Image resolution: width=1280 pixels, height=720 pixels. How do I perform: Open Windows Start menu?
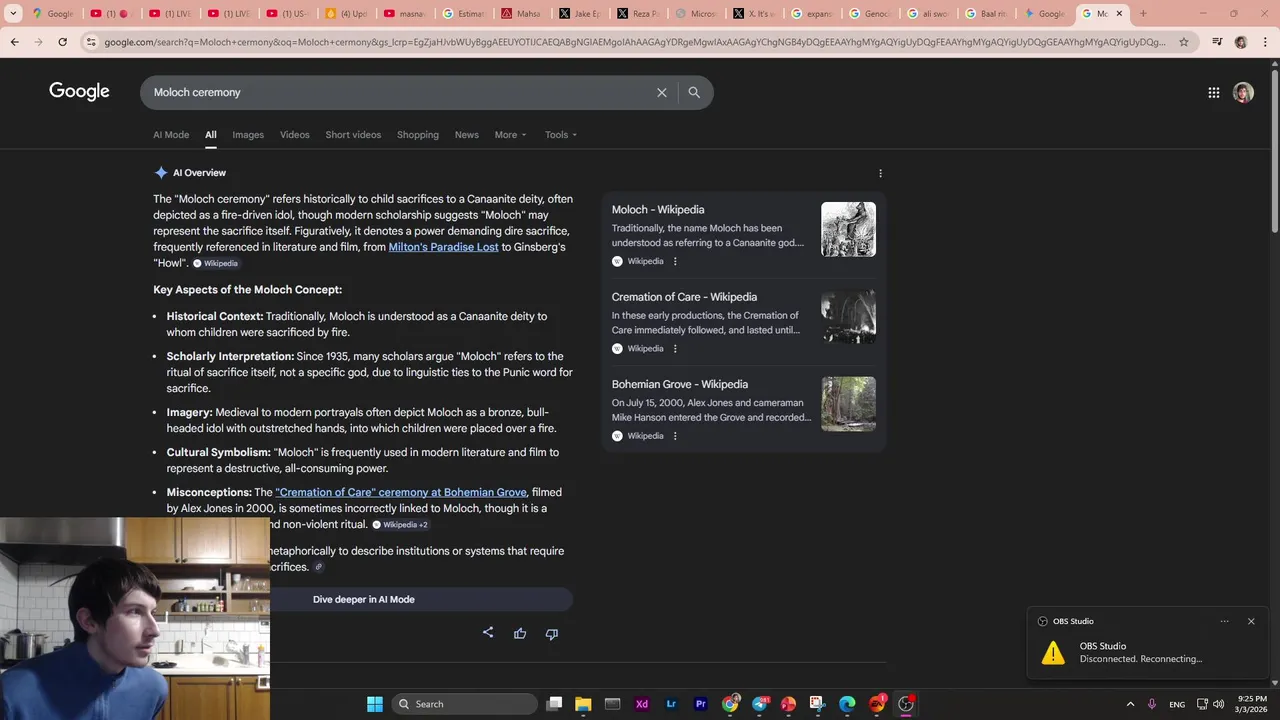tap(375, 704)
